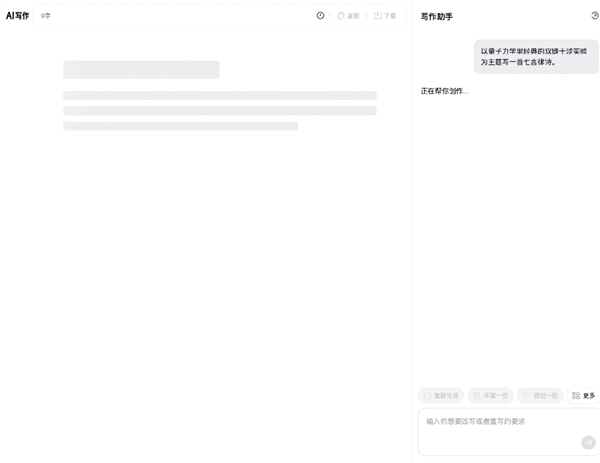Select the suggestion chip left of 更多
This screenshot has width=600, height=463.
click(x=540, y=396)
